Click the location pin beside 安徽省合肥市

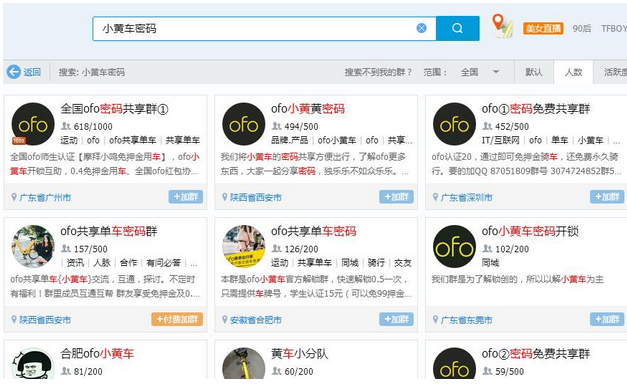pos(225,320)
